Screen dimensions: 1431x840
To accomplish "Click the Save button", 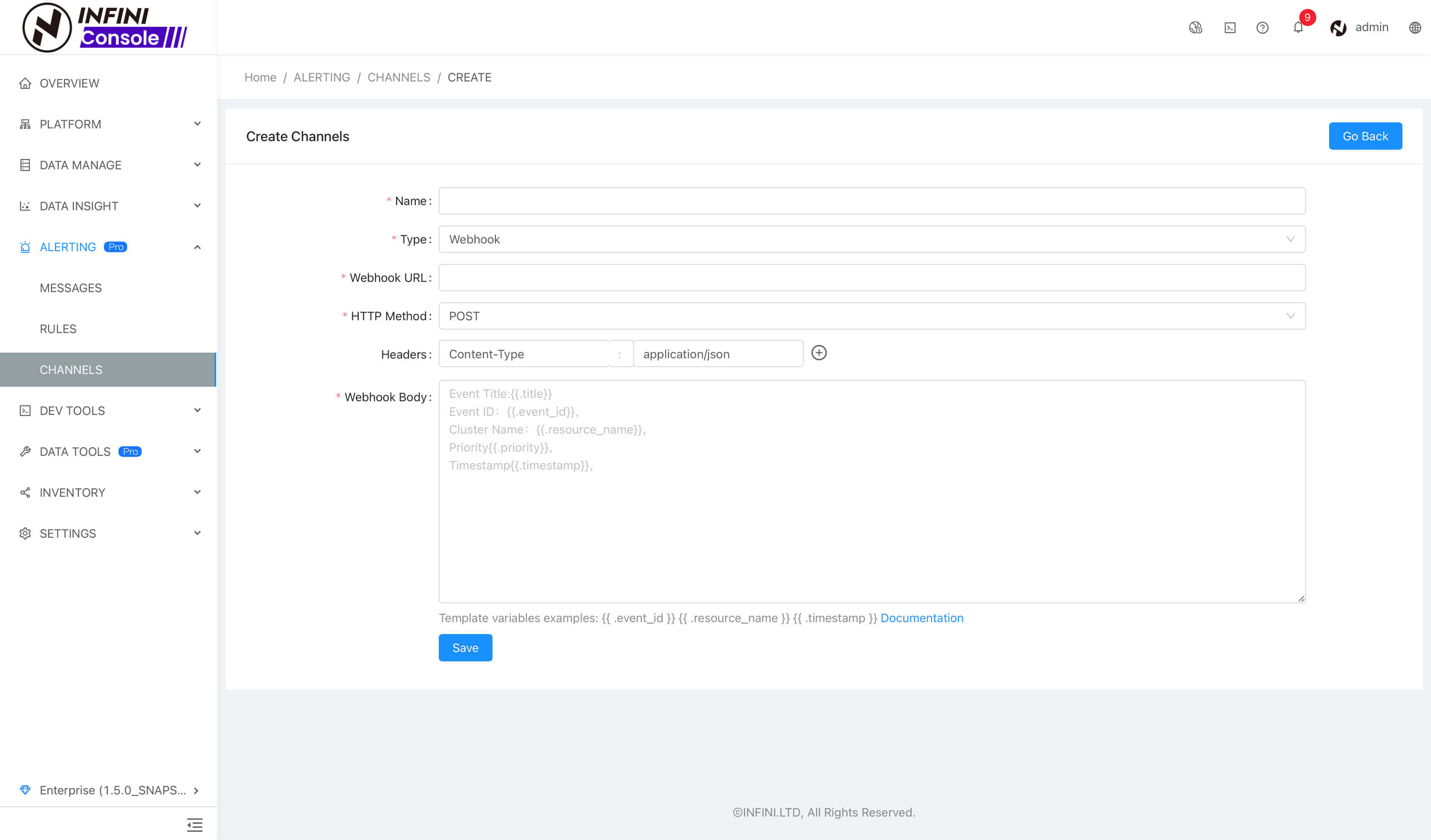I will 465,647.
